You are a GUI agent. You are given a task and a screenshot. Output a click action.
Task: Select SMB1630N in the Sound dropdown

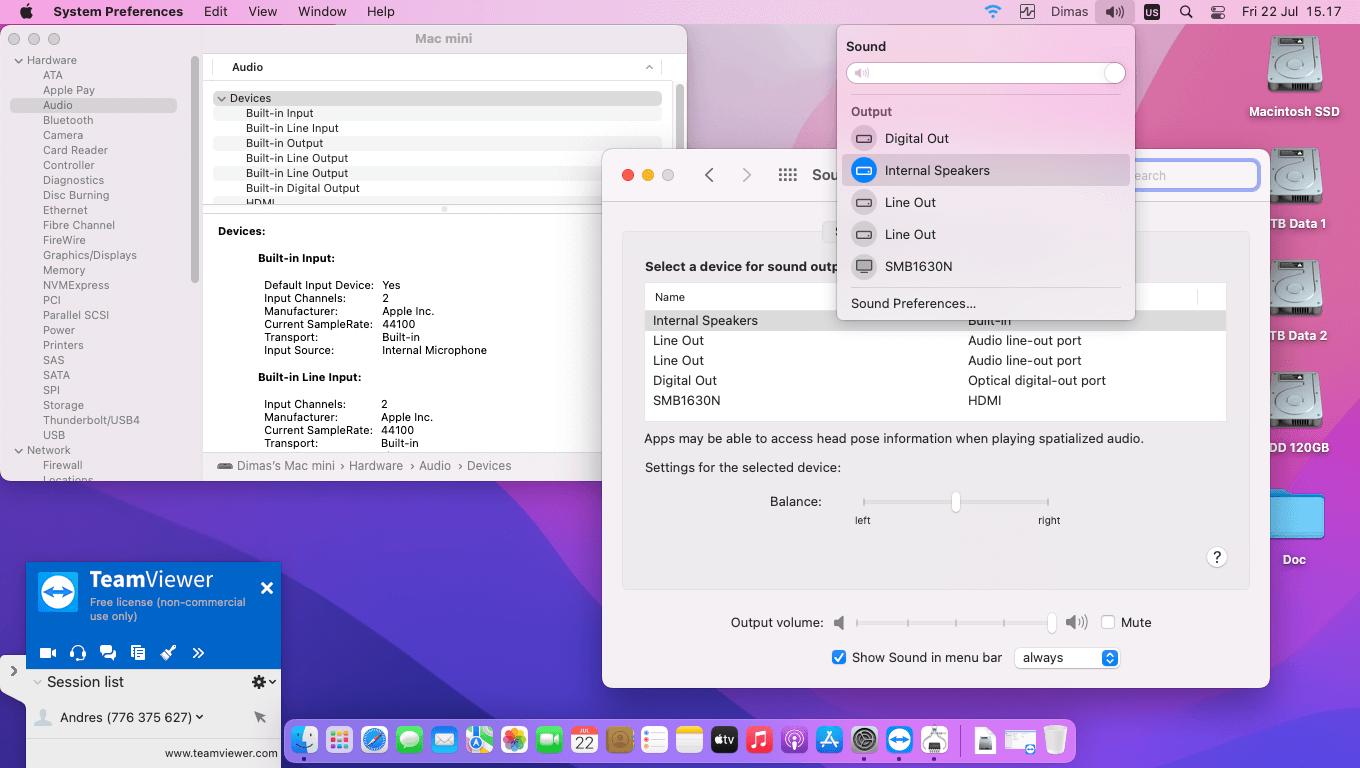coord(918,266)
